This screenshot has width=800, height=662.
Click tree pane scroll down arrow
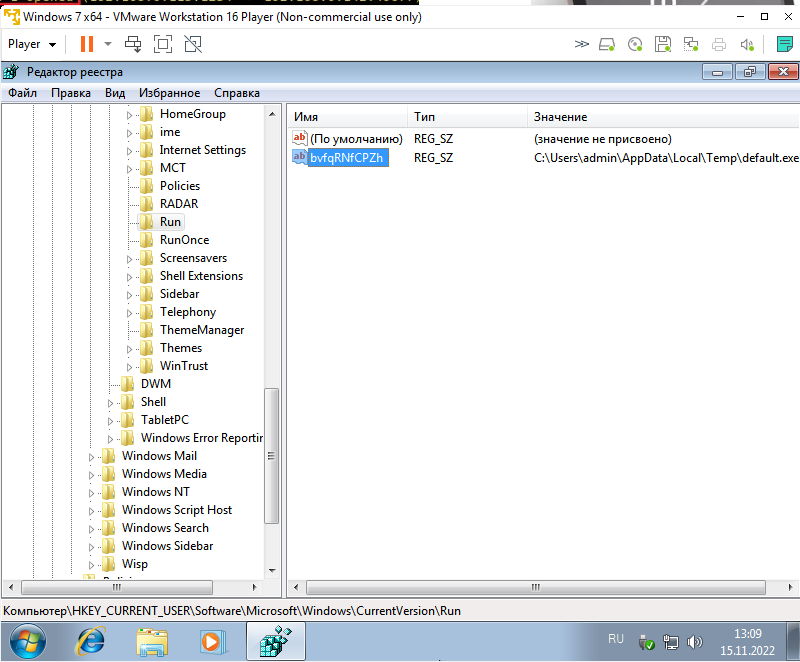[x=272, y=571]
